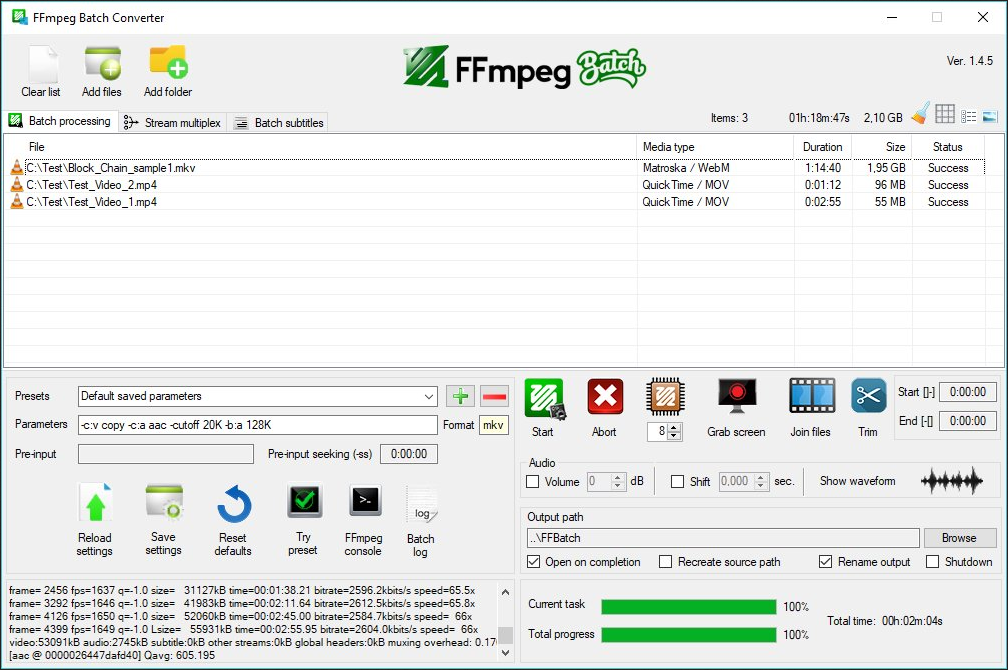Reset parameters to defaults
This screenshot has height=670, width=1008.
(233, 504)
